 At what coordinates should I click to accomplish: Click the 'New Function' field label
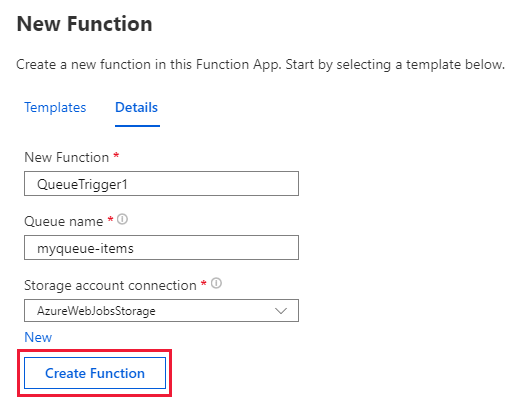(x=67, y=157)
